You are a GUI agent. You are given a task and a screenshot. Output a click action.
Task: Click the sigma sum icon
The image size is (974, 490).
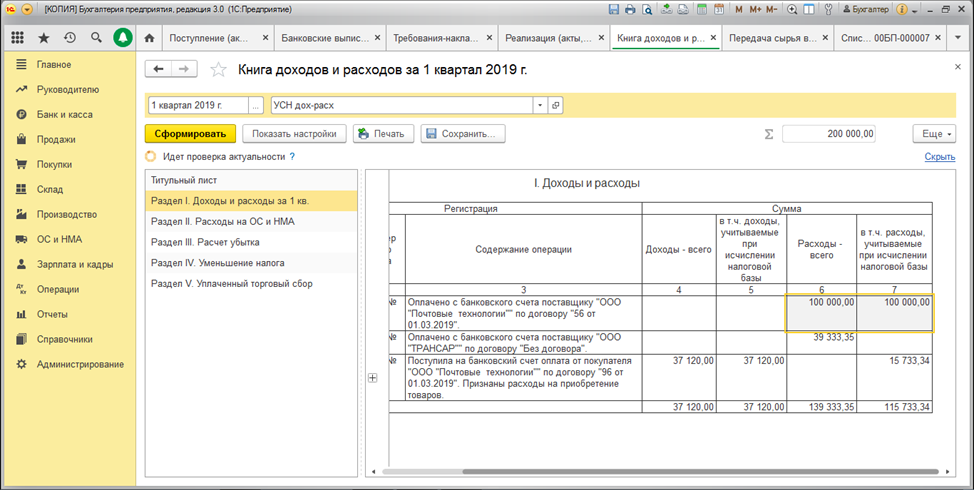pos(769,134)
